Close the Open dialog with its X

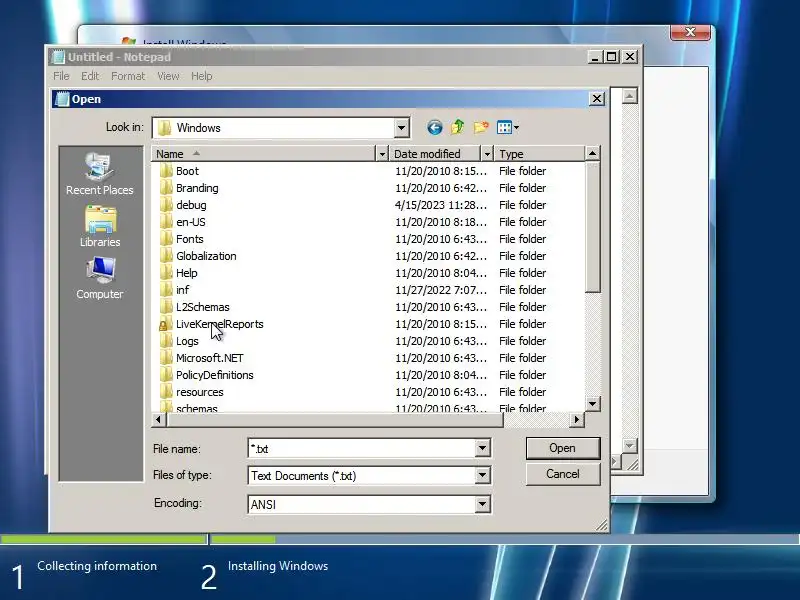pyautogui.click(x=597, y=98)
